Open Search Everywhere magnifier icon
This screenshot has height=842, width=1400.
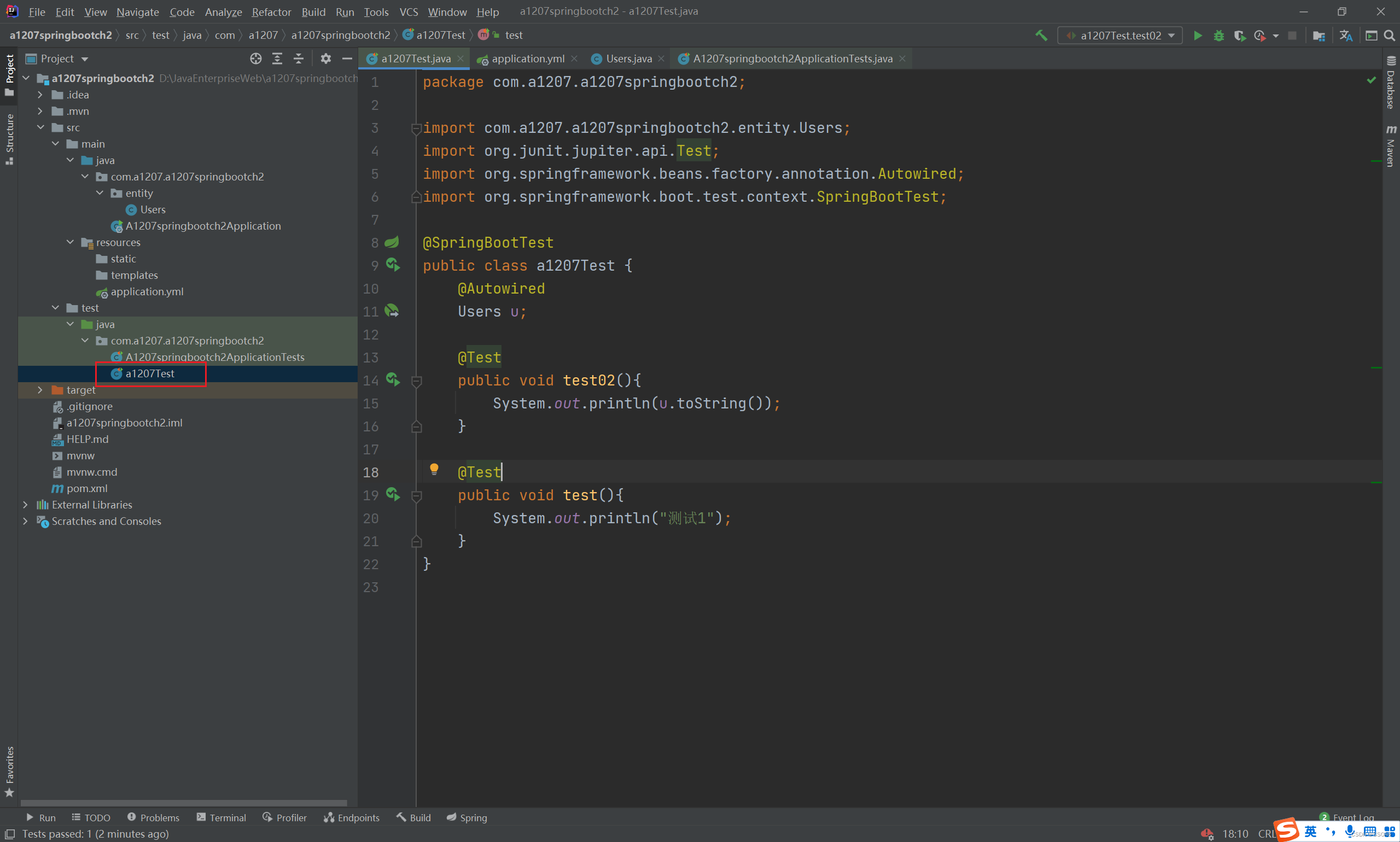point(1389,36)
